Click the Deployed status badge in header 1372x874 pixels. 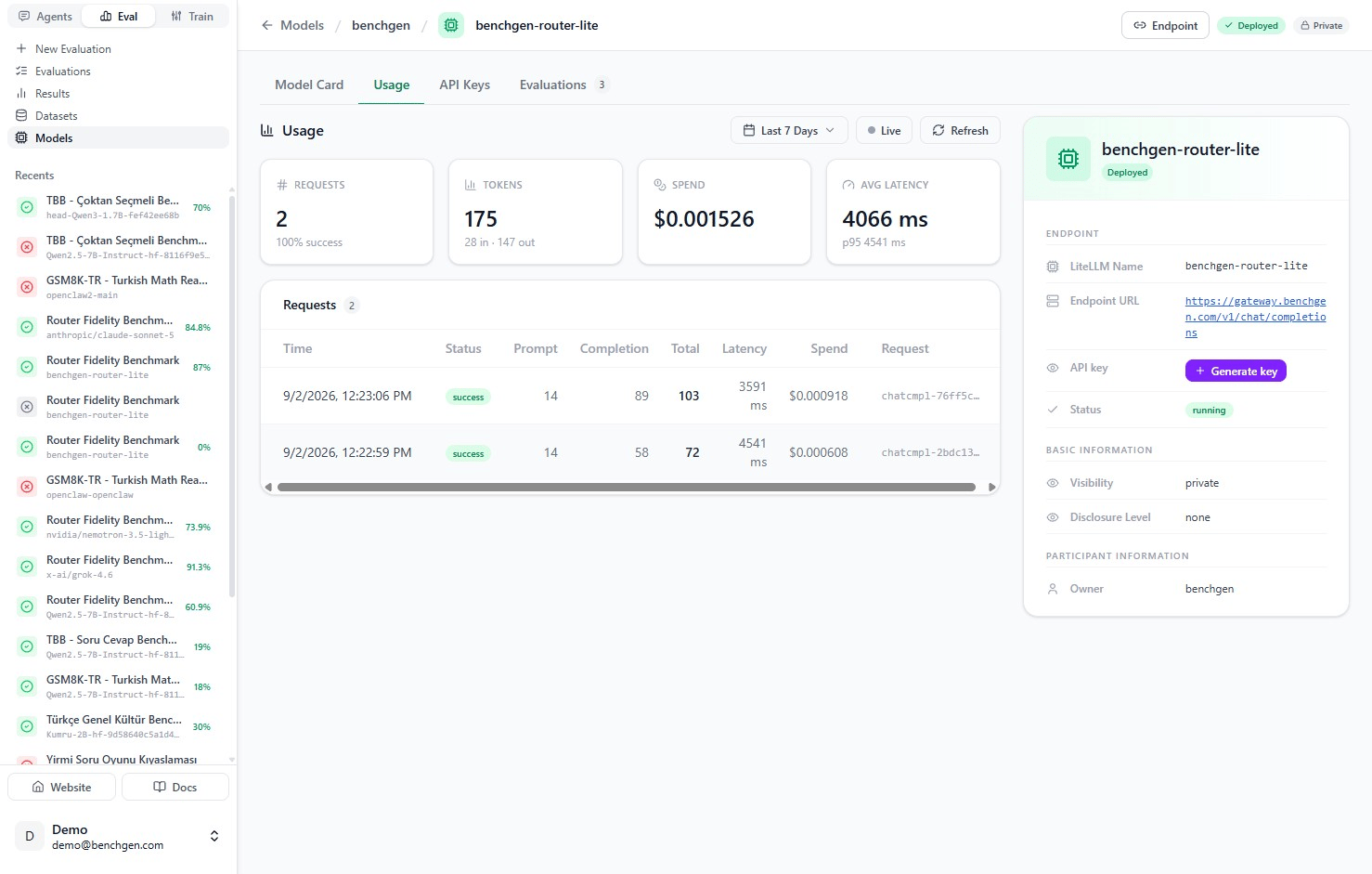tap(1251, 26)
